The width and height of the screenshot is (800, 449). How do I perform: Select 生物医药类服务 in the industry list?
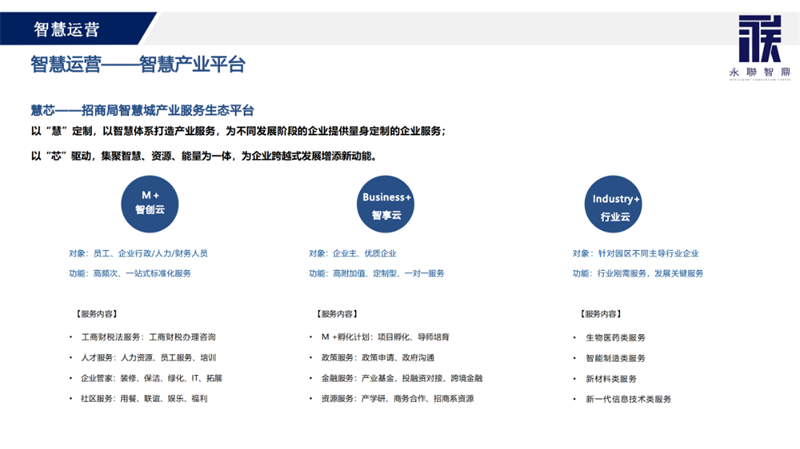615,338
